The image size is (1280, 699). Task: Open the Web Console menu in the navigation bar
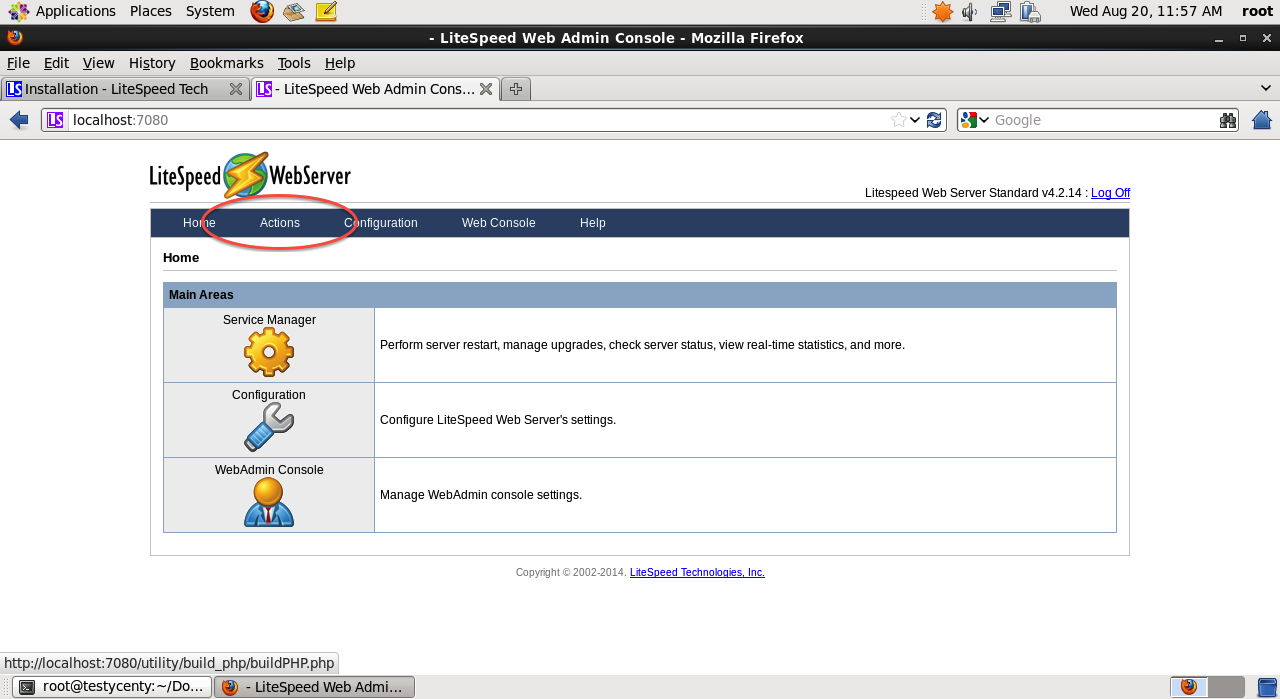[x=499, y=223]
